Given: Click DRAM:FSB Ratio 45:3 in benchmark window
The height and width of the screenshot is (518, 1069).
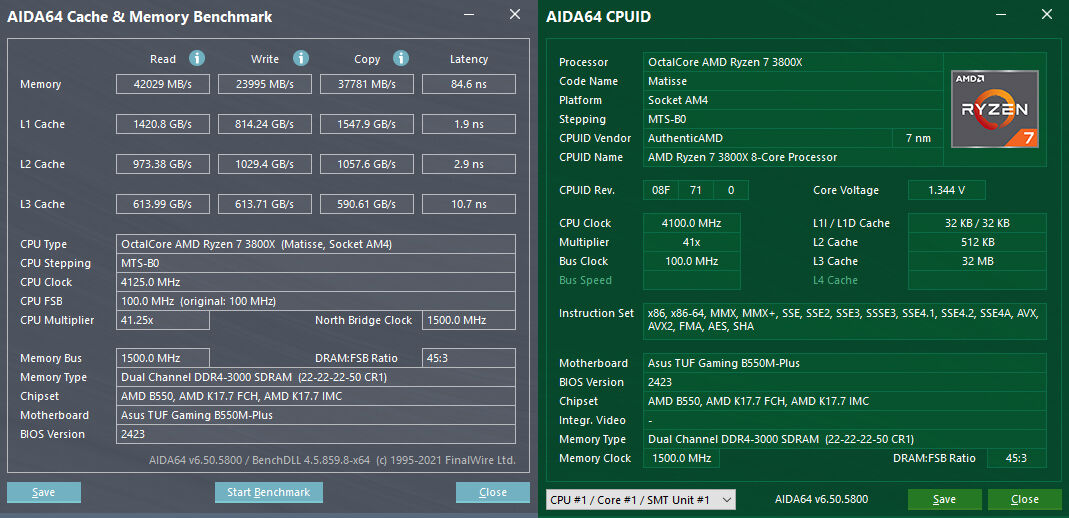Looking at the screenshot, I should 469,359.
